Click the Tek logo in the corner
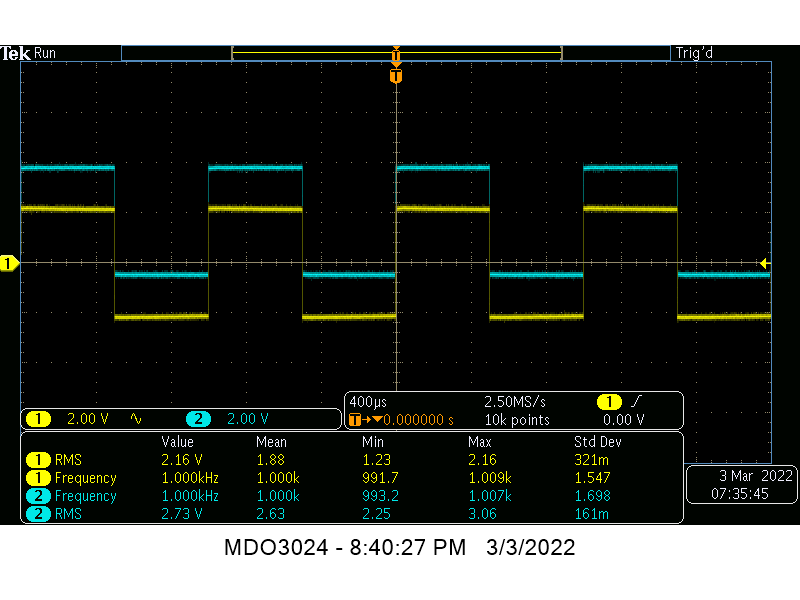800x600 pixels. (16, 52)
